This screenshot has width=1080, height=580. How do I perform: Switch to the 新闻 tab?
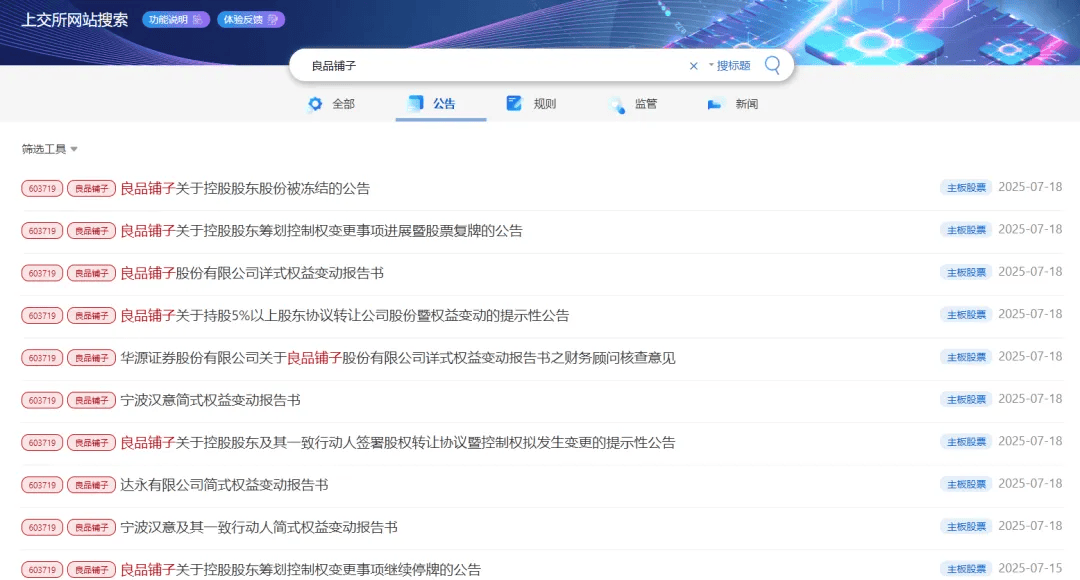(x=733, y=104)
